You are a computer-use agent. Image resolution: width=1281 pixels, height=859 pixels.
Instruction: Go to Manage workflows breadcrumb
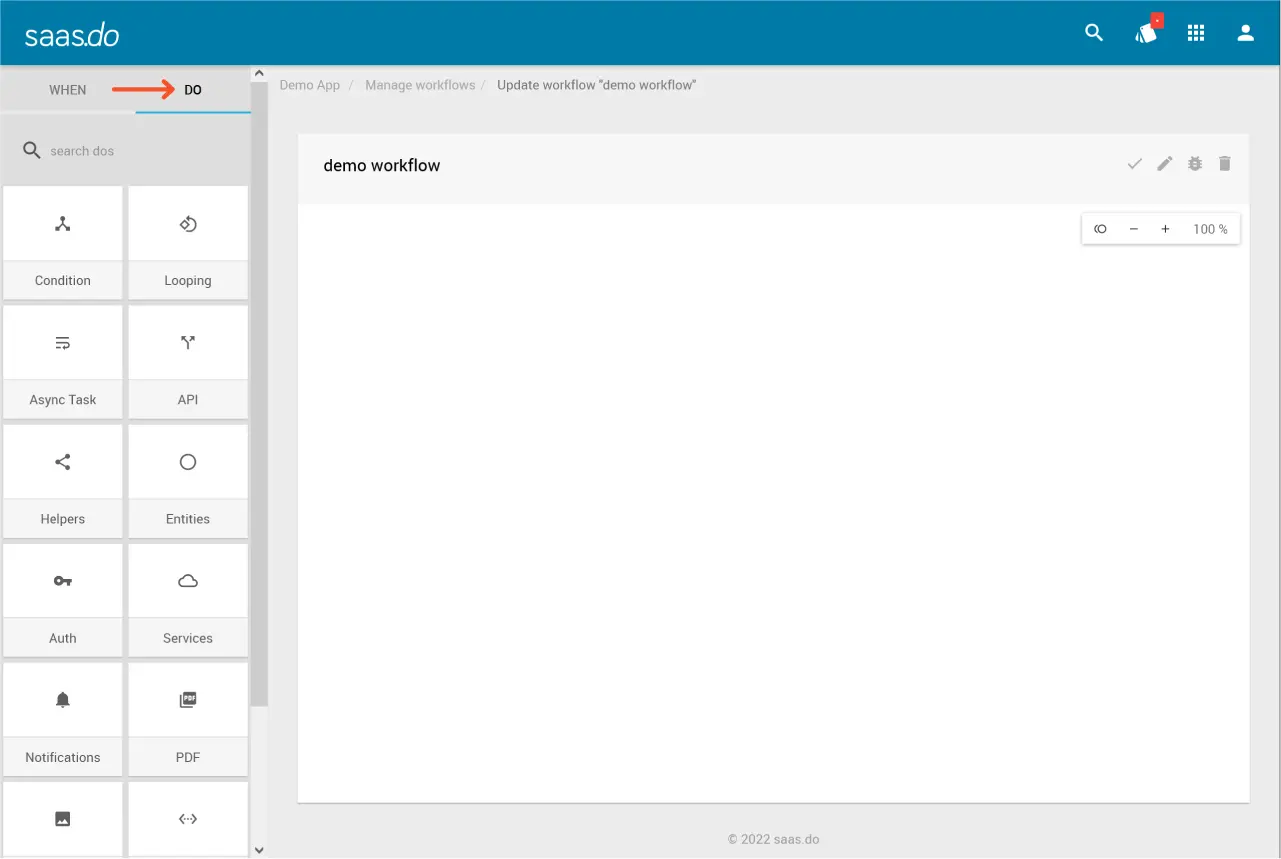(420, 85)
